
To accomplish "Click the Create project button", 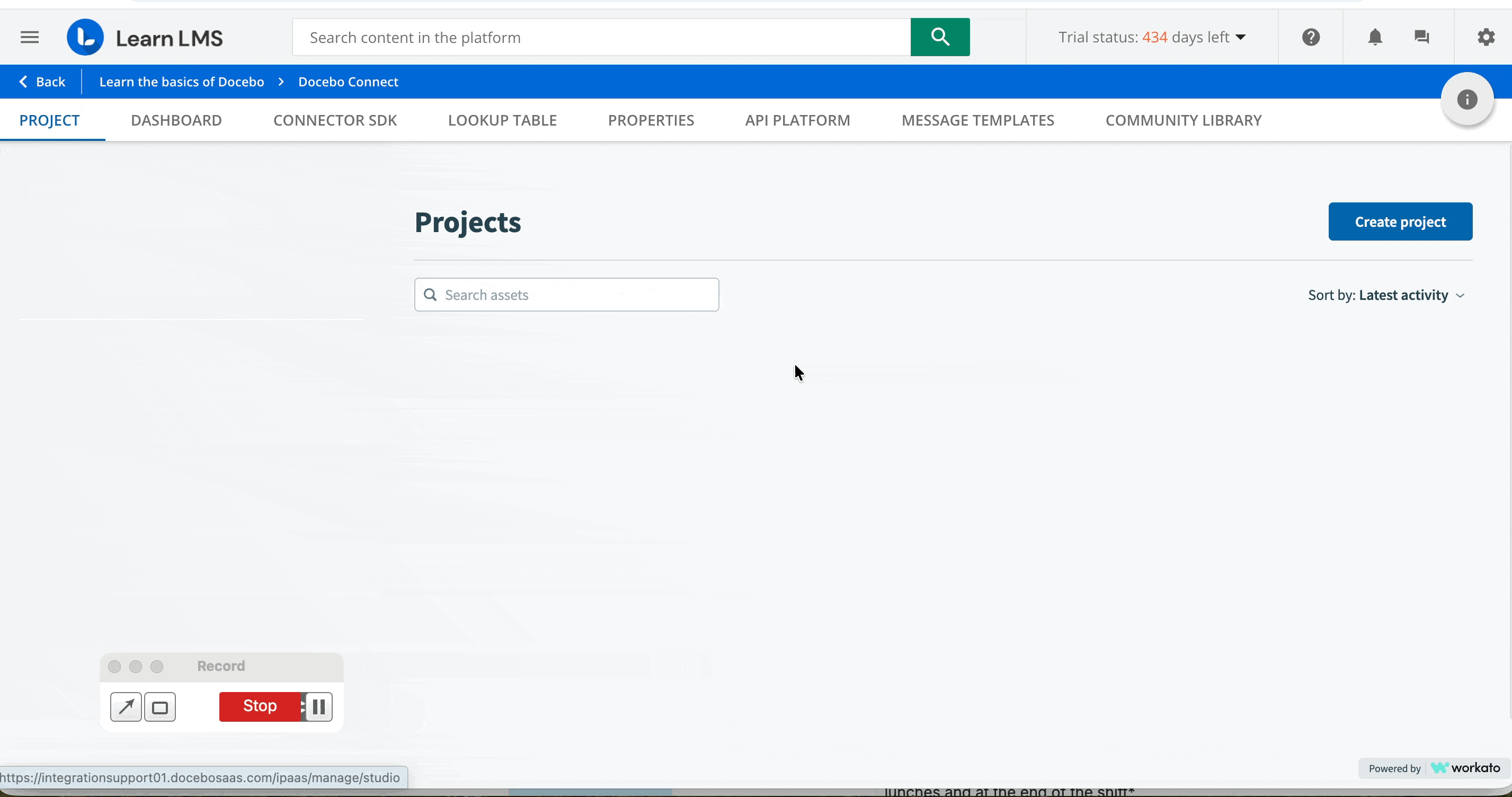I will click(x=1400, y=222).
